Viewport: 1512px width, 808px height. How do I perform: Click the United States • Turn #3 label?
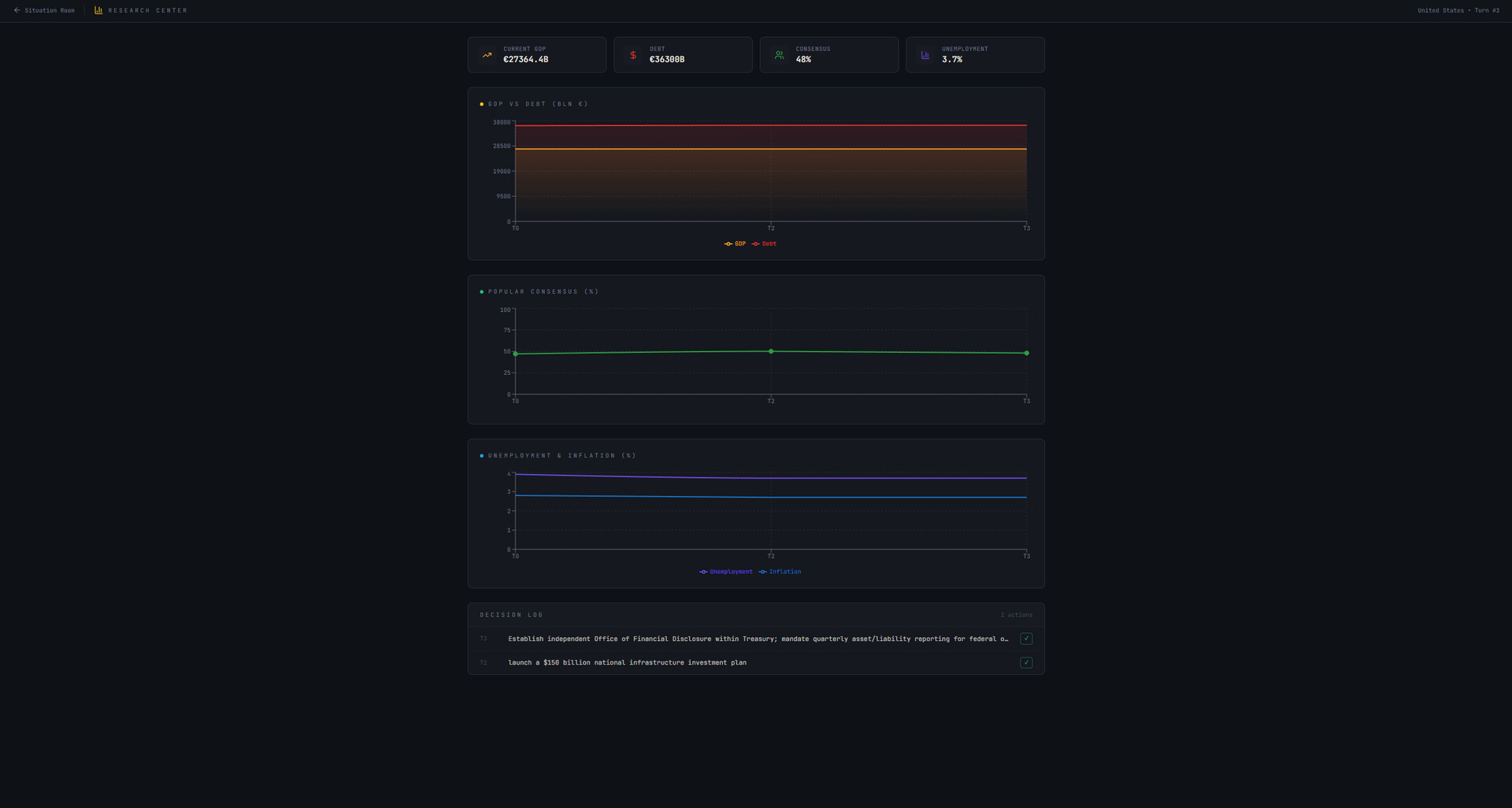point(1458,10)
